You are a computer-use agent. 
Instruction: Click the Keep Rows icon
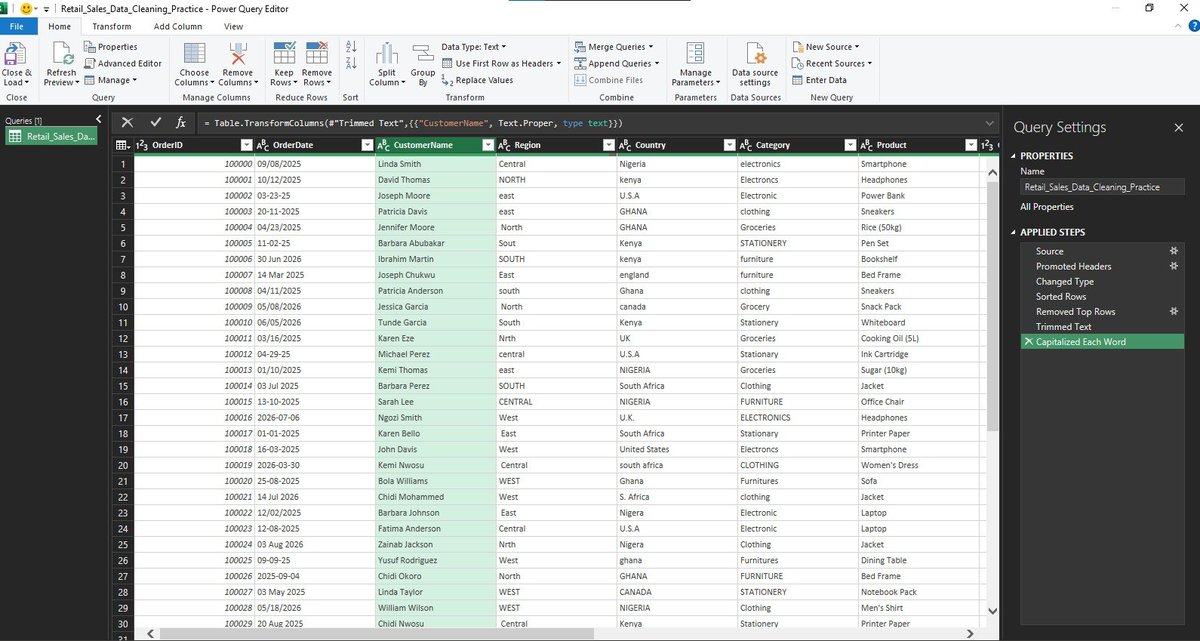pos(284,54)
